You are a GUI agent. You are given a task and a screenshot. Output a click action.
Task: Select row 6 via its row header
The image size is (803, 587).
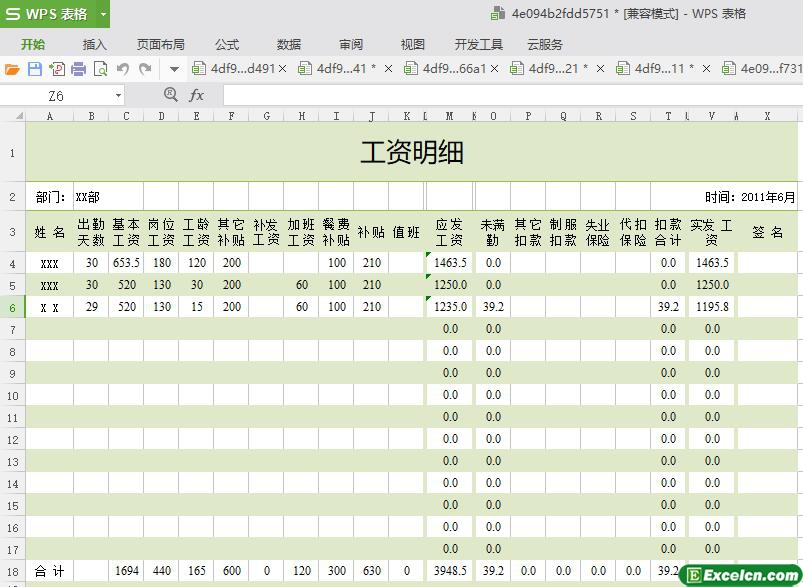click(12, 307)
